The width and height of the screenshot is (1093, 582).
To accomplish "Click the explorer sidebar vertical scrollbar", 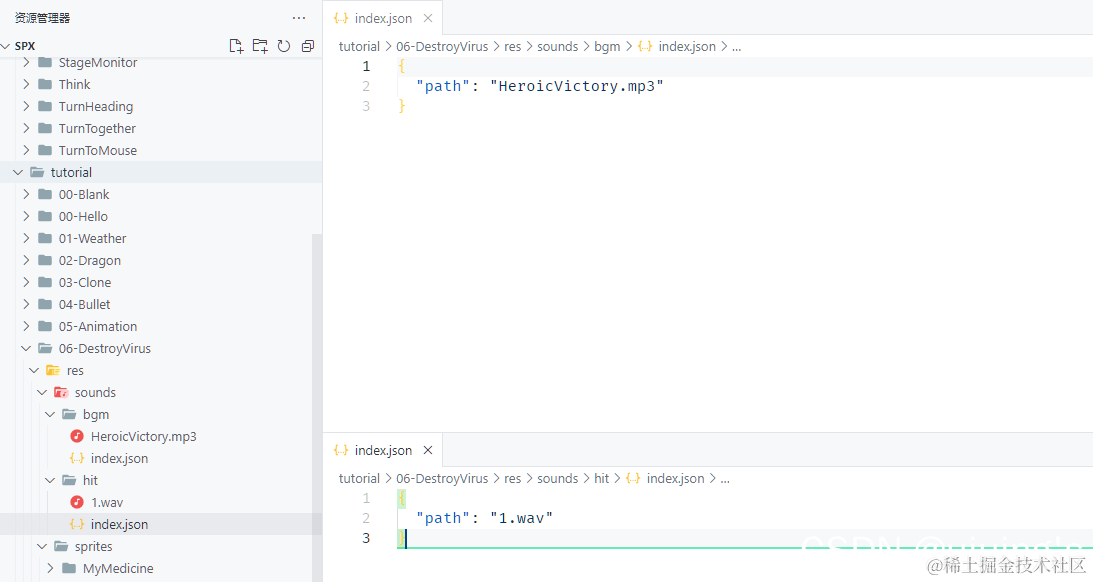I will click(316, 407).
